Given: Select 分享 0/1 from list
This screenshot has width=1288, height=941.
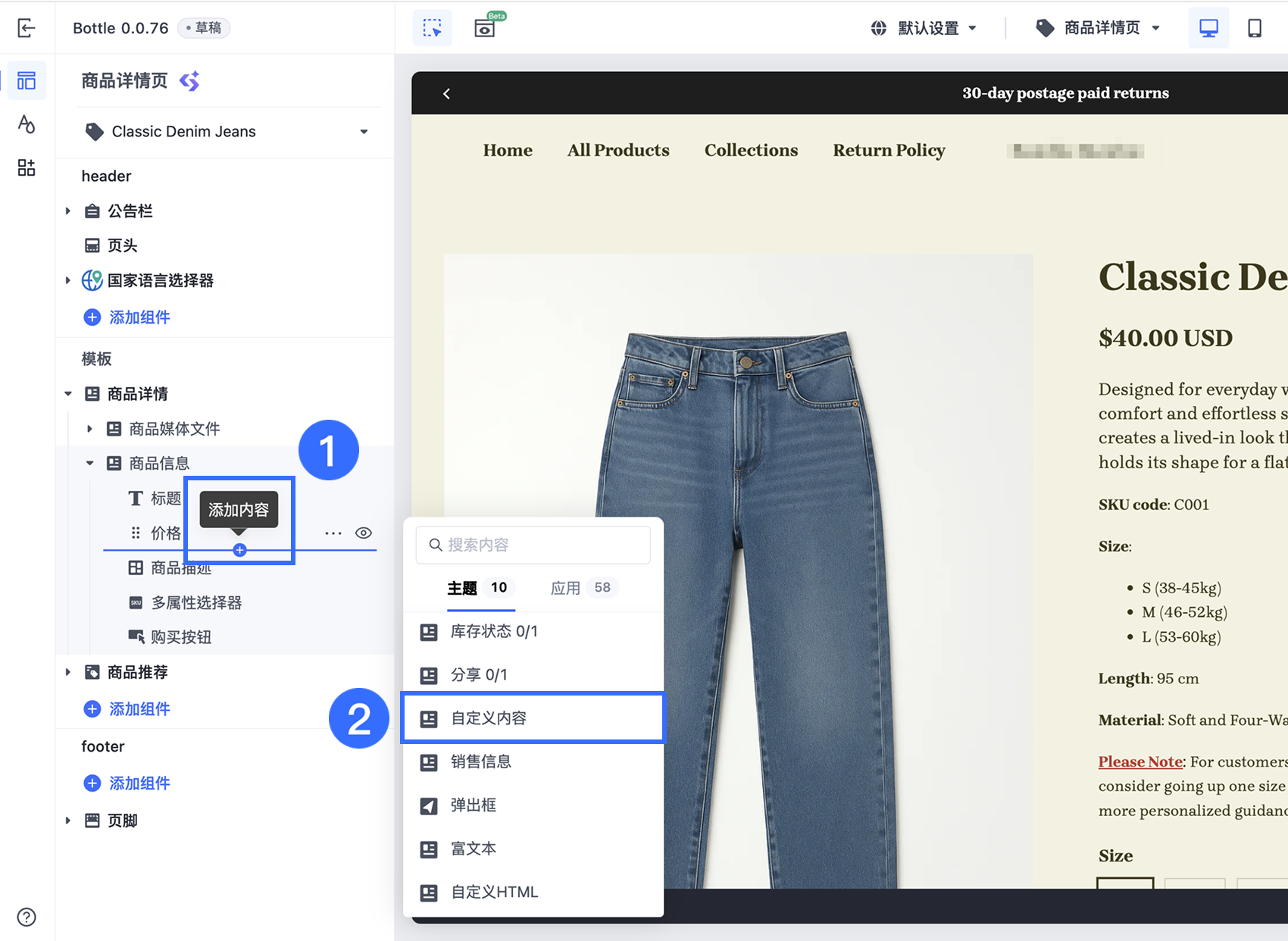Looking at the screenshot, I should point(533,675).
